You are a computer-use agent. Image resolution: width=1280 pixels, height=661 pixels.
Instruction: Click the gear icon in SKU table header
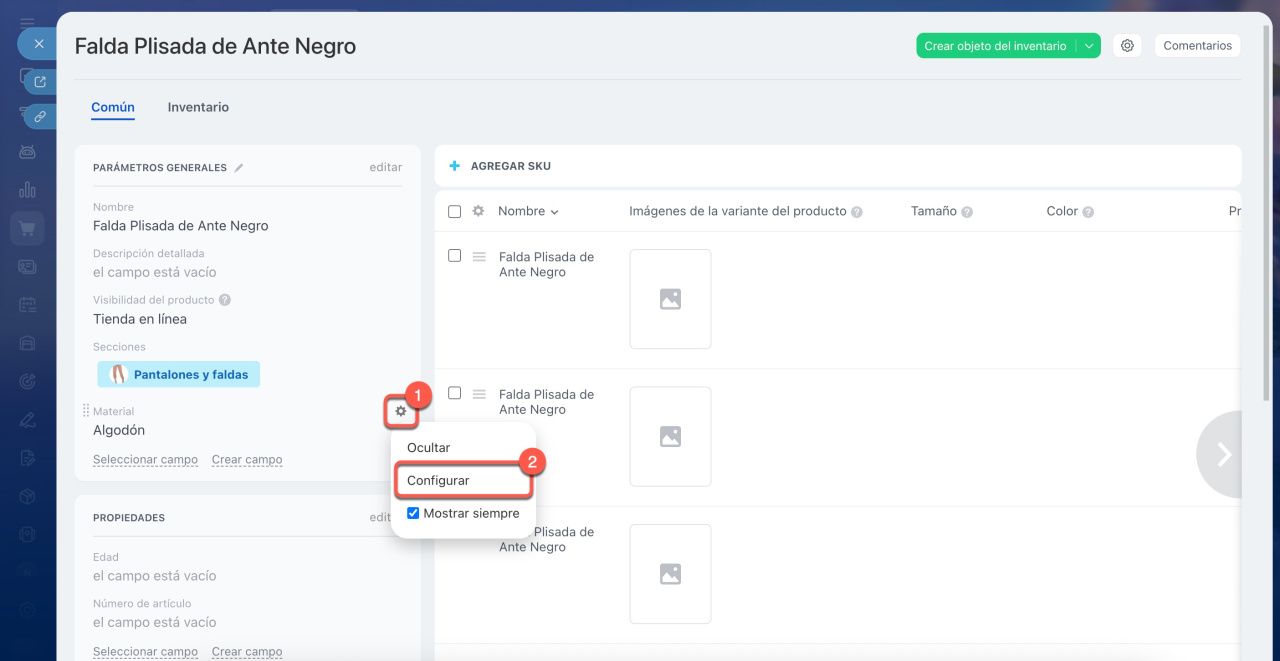(478, 211)
